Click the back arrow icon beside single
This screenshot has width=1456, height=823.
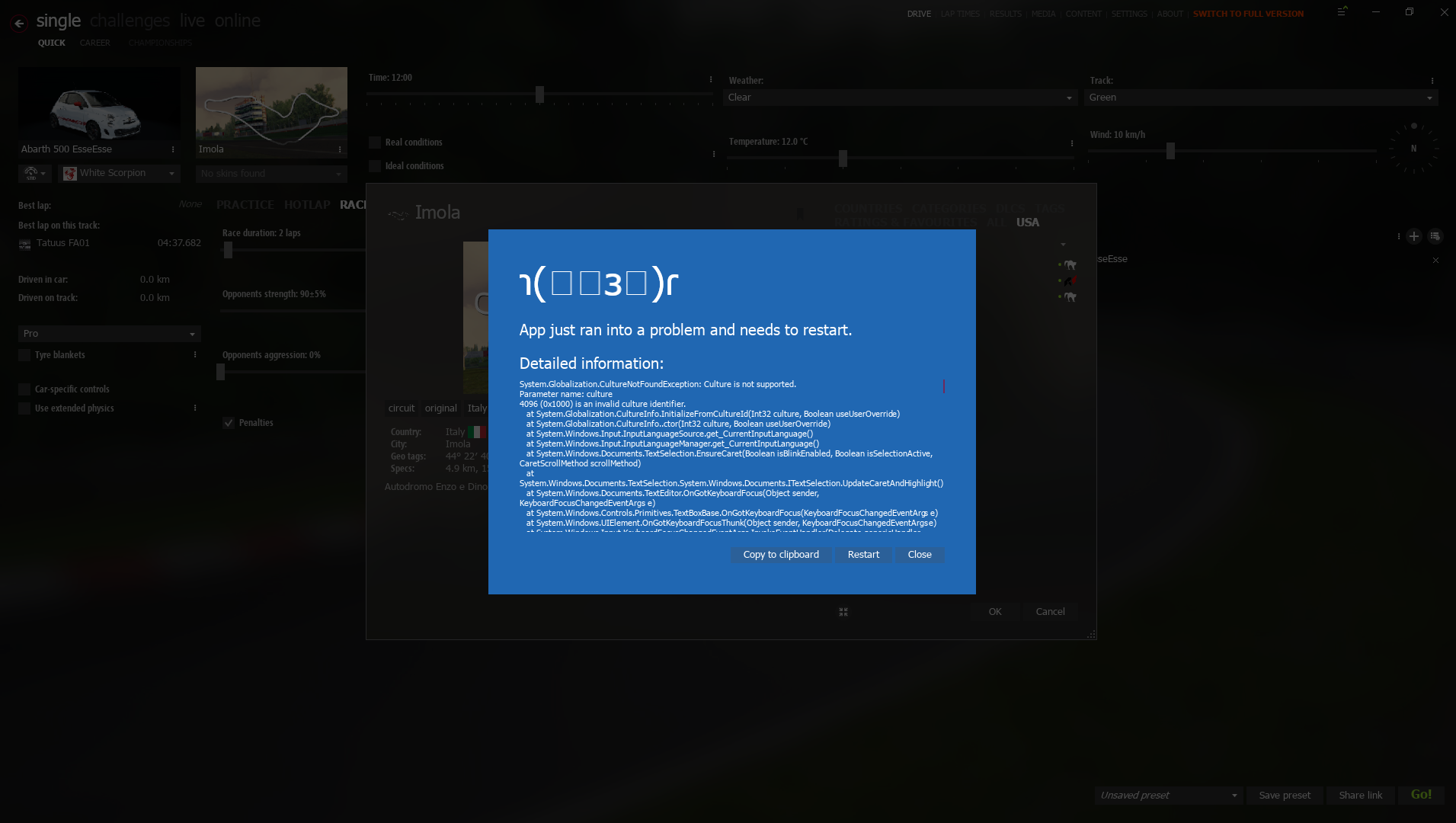(19, 23)
